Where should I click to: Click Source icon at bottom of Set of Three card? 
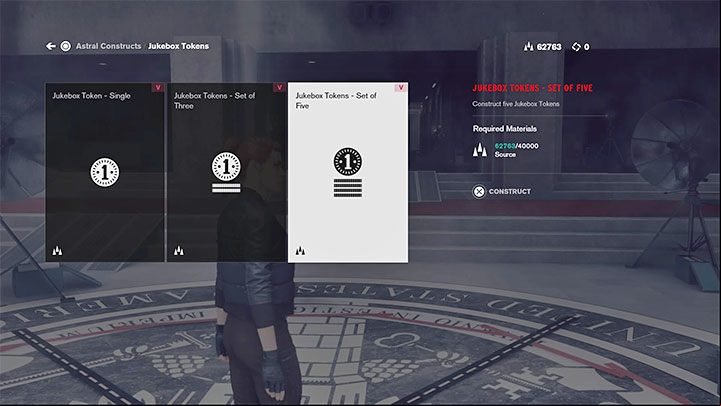pyautogui.click(x=178, y=251)
